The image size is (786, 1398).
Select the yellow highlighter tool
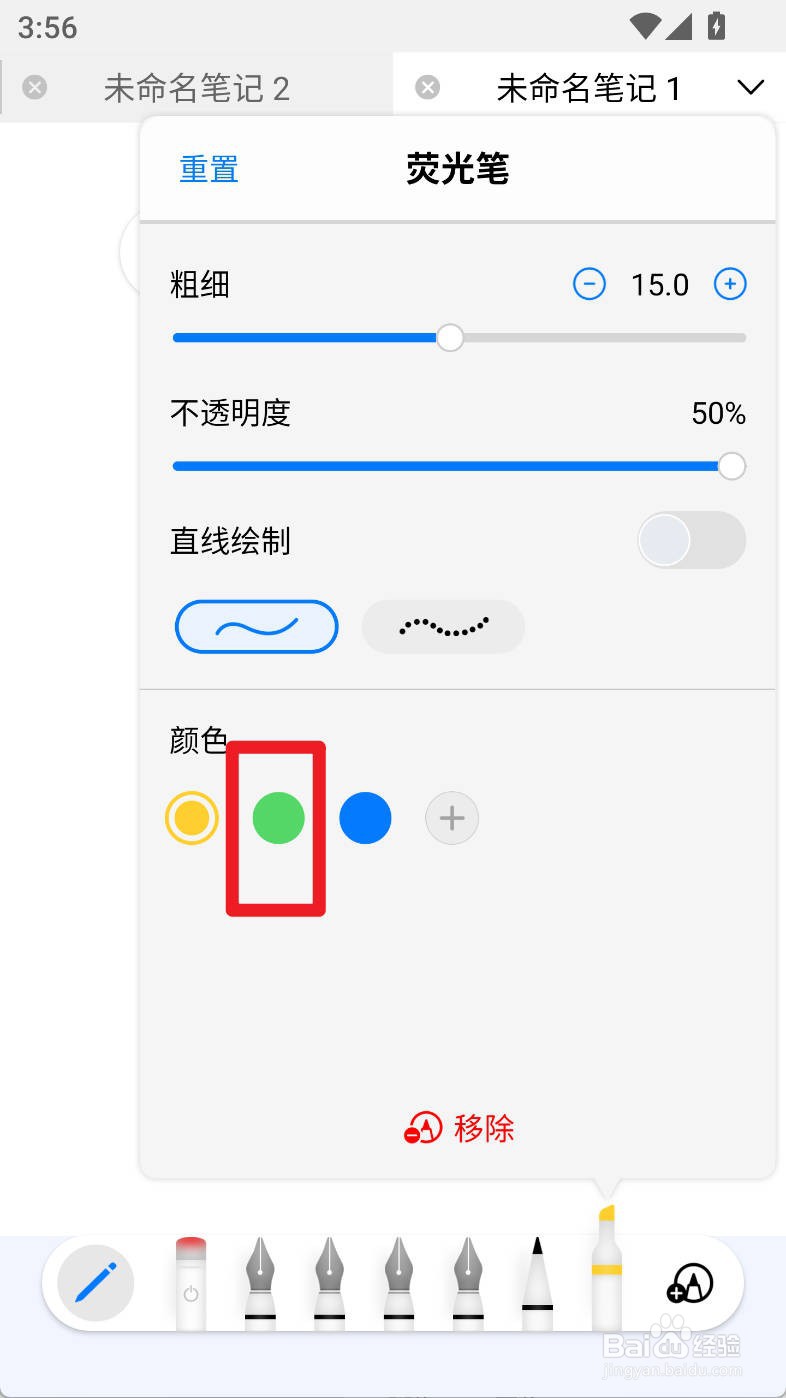pos(606,1269)
